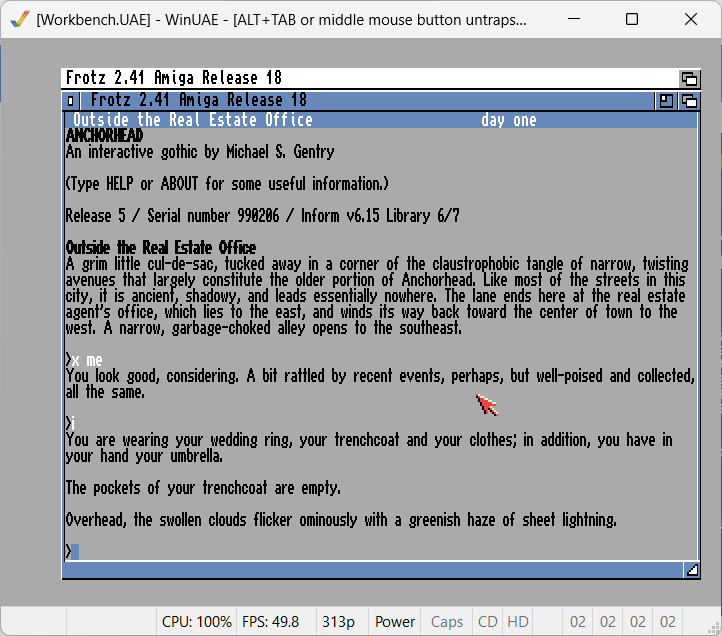This screenshot has height=636, width=722.
Task: Click the Frotz window zoom gadget
Action: (666, 100)
